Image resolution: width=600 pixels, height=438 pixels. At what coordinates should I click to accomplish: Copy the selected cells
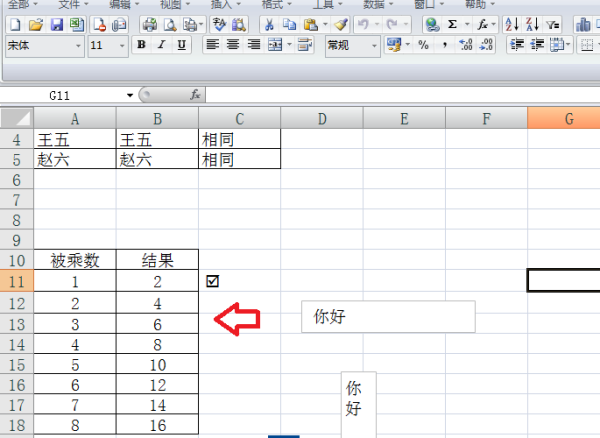tap(290, 25)
